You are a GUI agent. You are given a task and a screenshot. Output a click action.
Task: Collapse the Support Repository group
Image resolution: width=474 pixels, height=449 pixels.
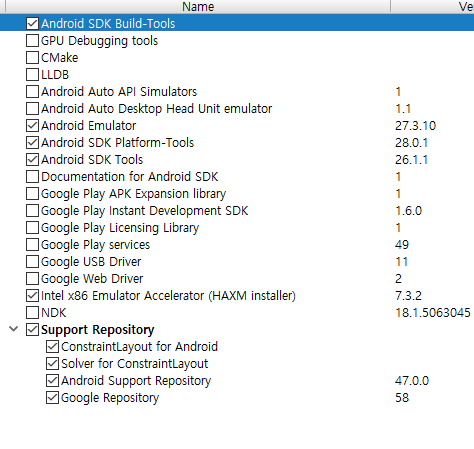pos(13,329)
